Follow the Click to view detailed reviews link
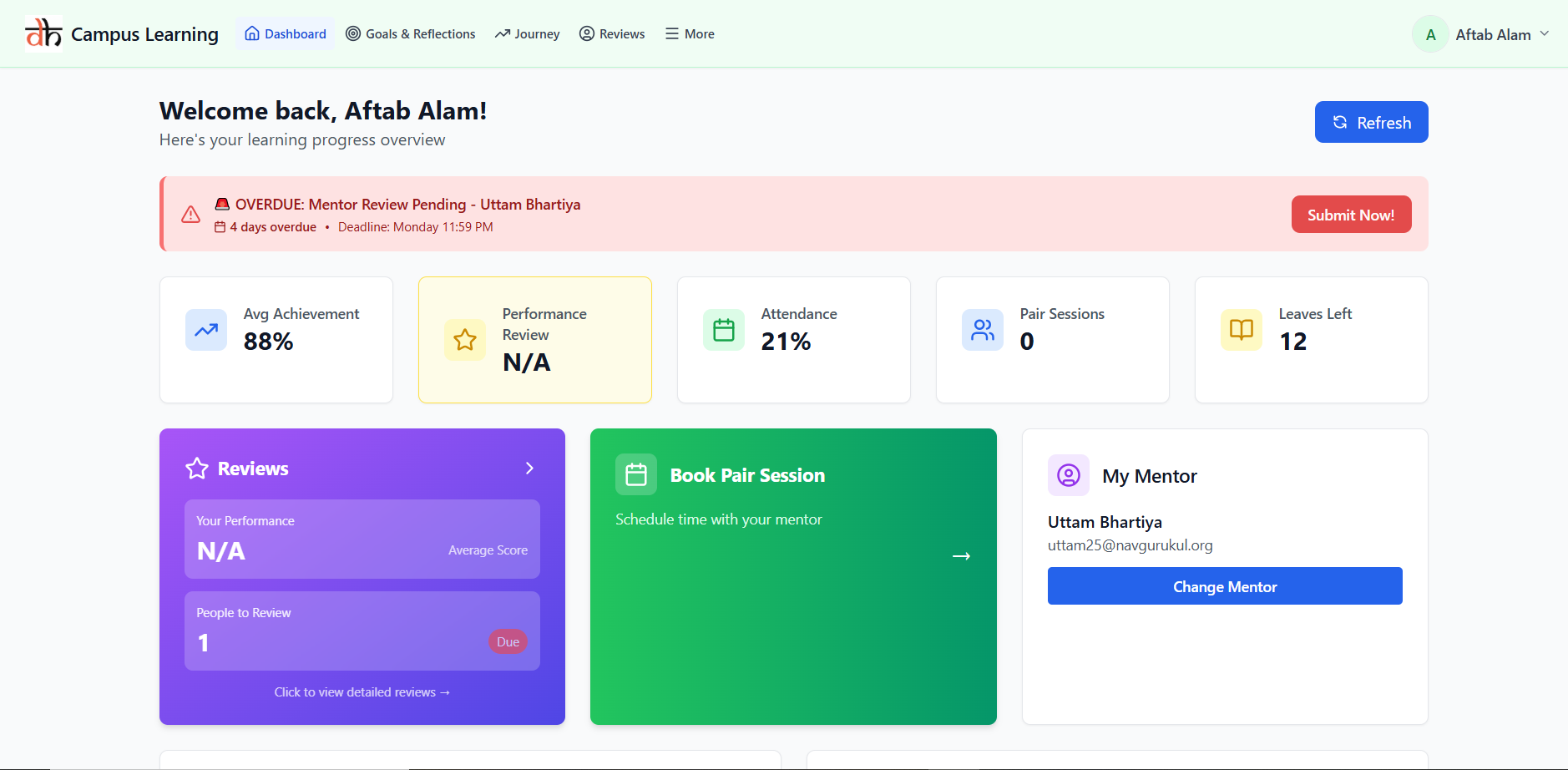 pos(362,692)
